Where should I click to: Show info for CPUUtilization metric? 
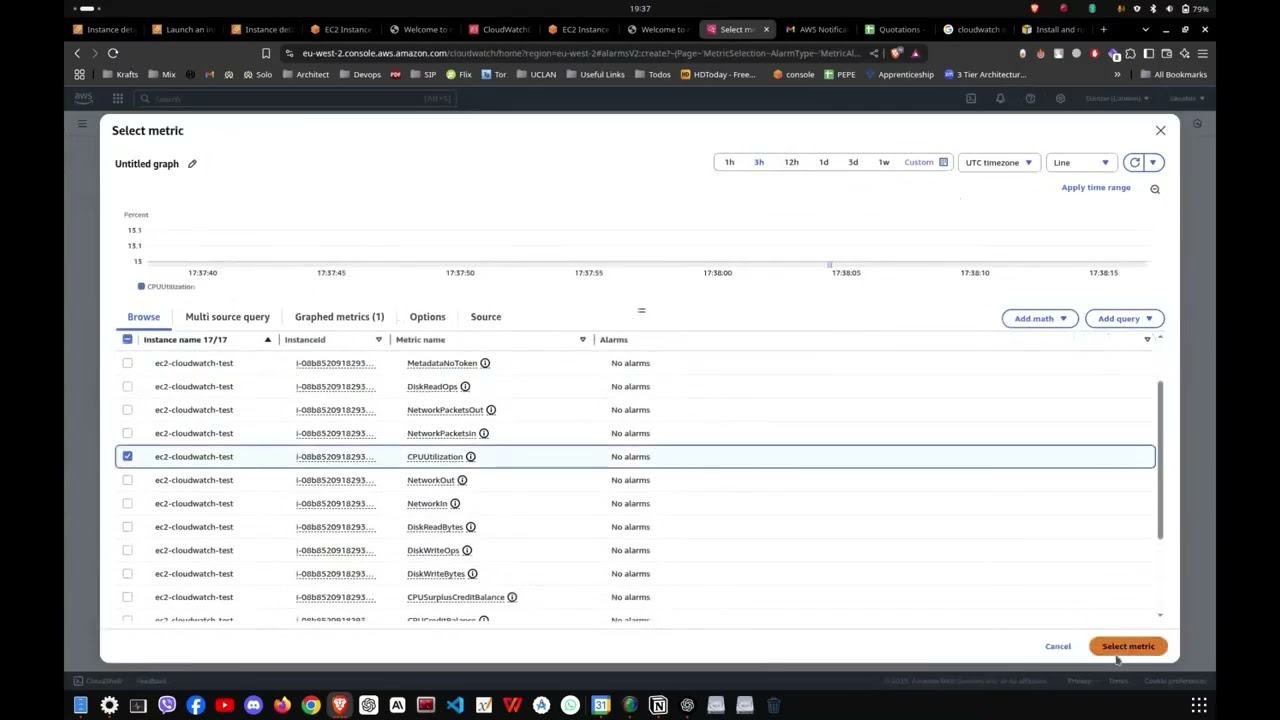click(471, 457)
